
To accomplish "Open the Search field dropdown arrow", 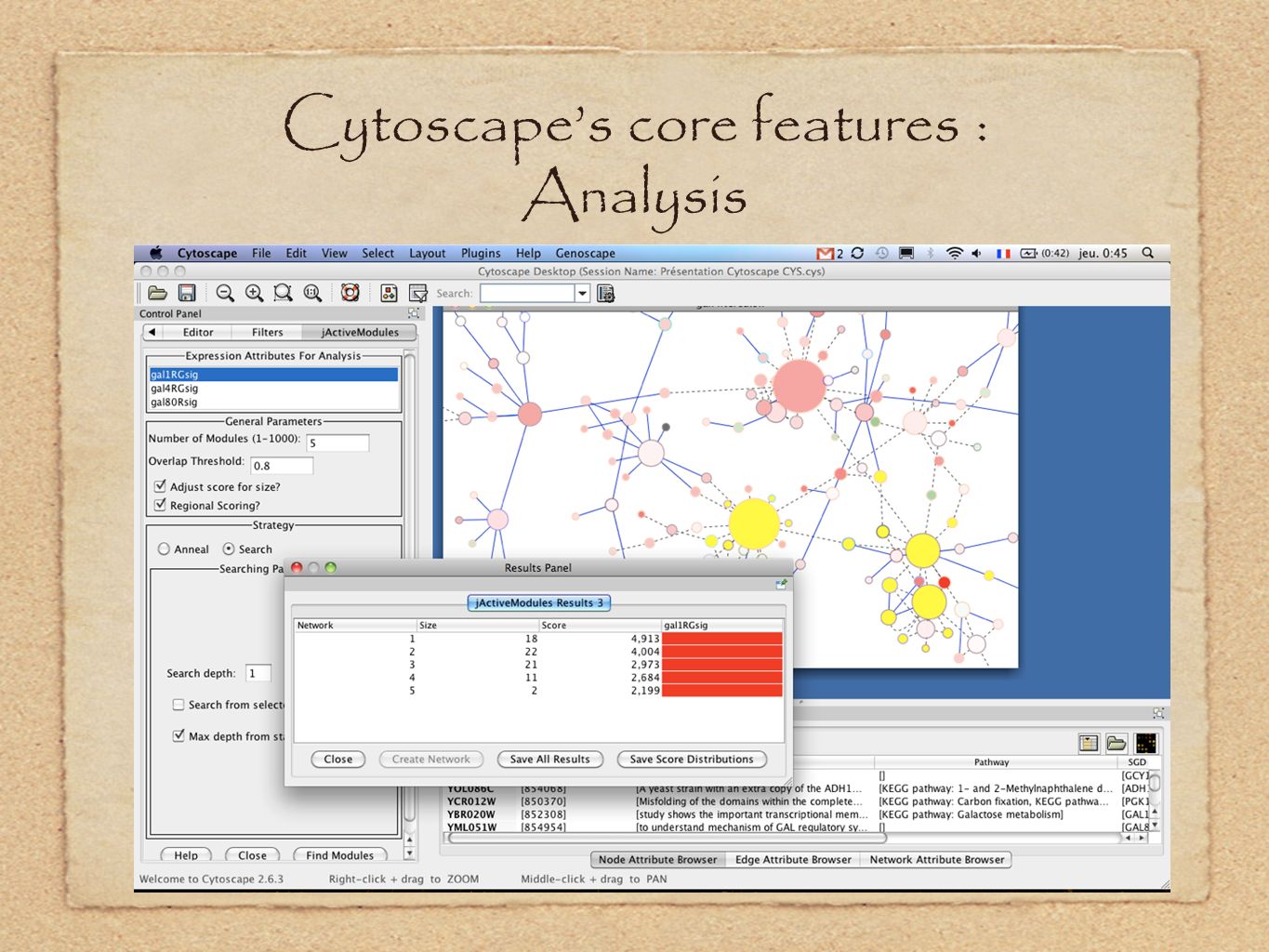I will pyautogui.click(x=583, y=294).
